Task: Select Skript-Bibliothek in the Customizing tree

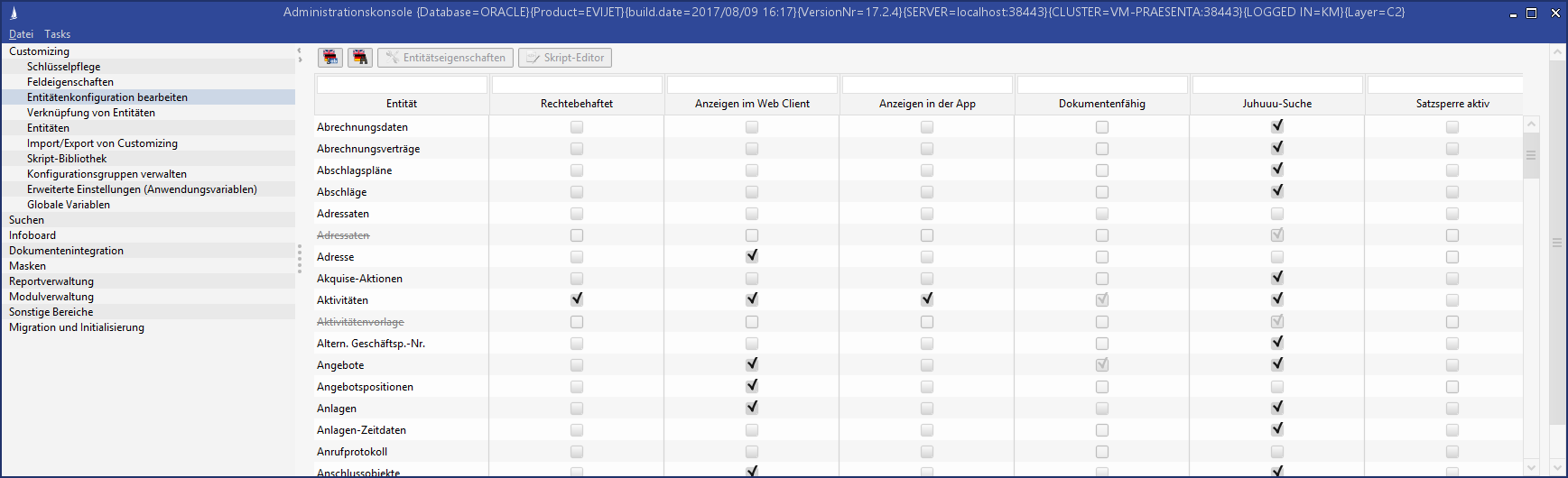Action: click(x=67, y=159)
